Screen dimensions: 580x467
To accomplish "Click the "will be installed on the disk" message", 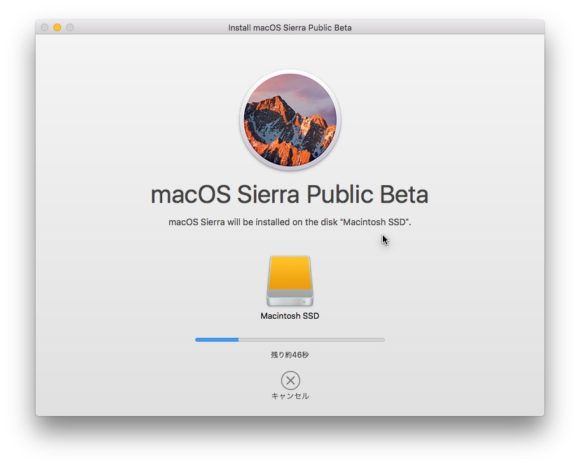I will (x=290, y=222).
